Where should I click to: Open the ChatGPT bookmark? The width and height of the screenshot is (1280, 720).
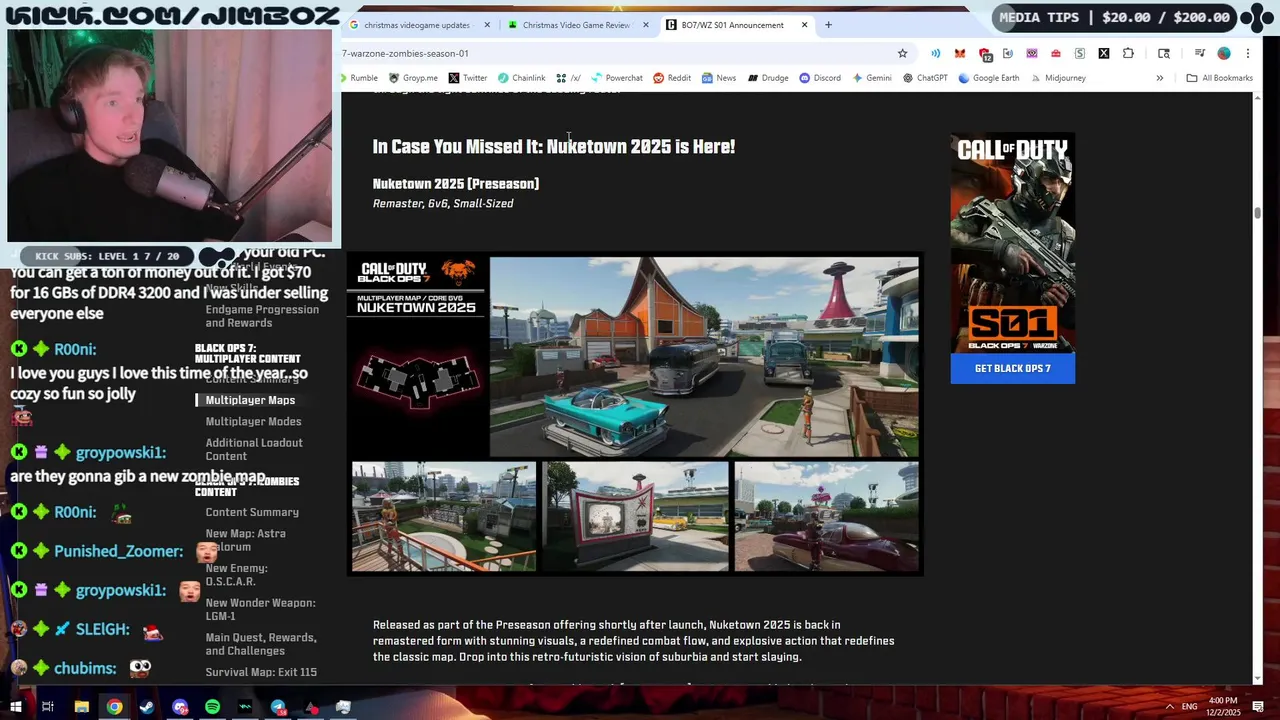pos(925,78)
